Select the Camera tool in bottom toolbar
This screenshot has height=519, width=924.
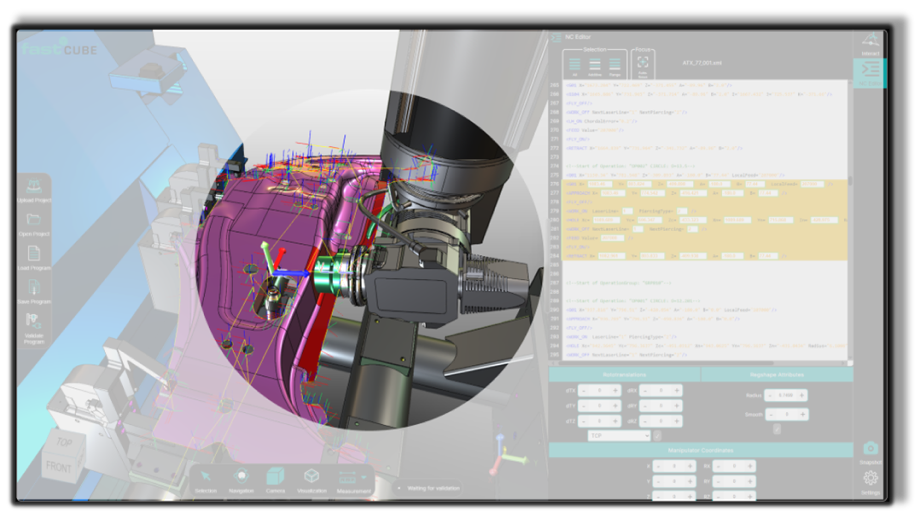pos(275,478)
